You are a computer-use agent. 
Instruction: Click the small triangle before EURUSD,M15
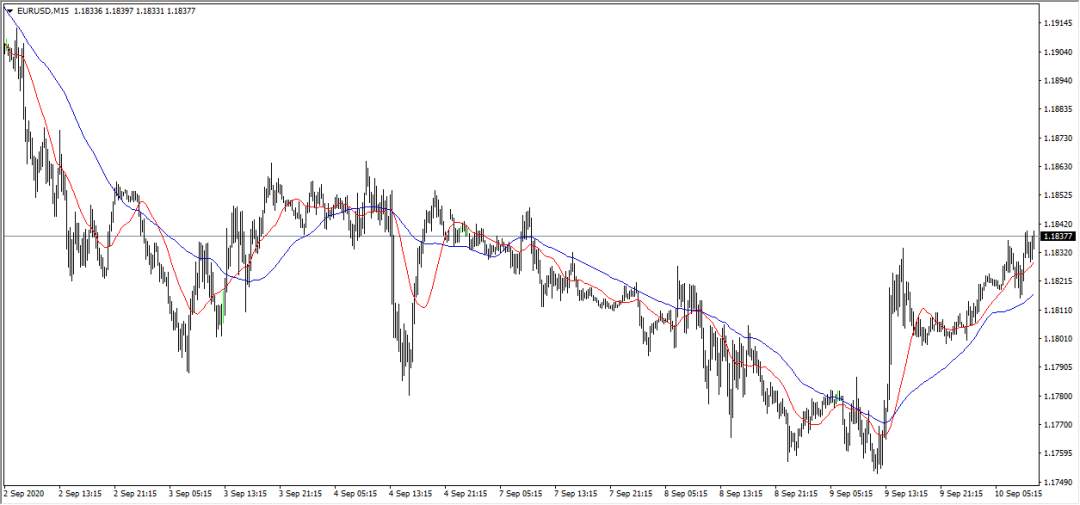coord(10,11)
